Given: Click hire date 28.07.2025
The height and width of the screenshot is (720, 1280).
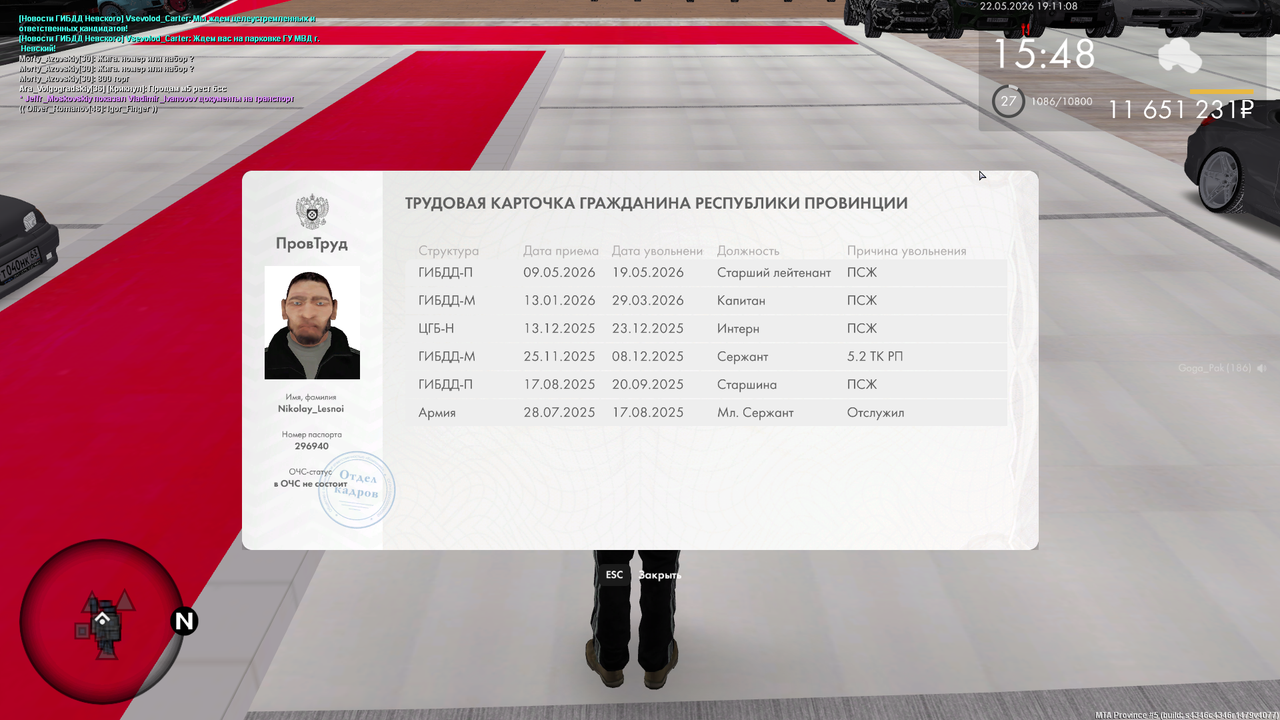Looking at the screenshot, I should (x=559, y=413).
